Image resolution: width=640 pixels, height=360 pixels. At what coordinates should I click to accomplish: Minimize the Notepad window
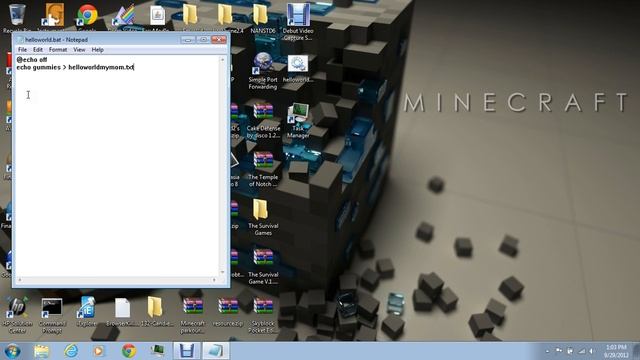(x=188, y=40)
